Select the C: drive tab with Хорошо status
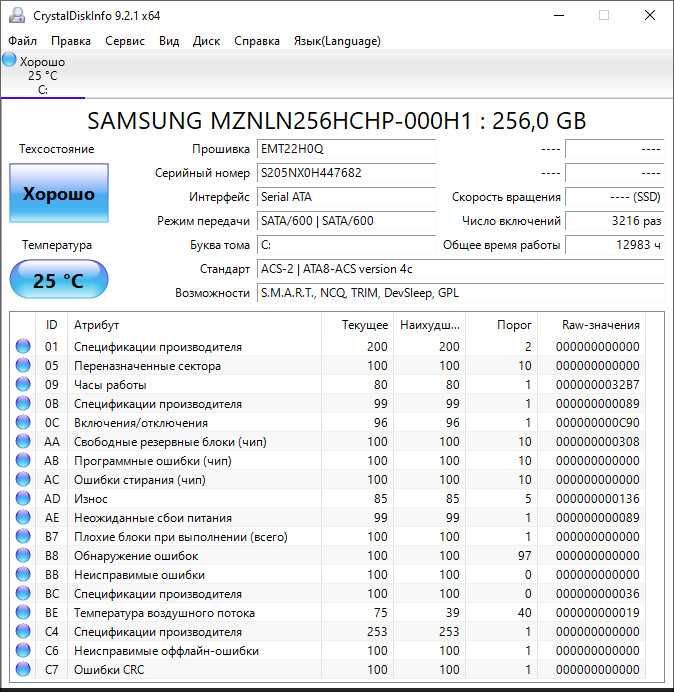 42,75
